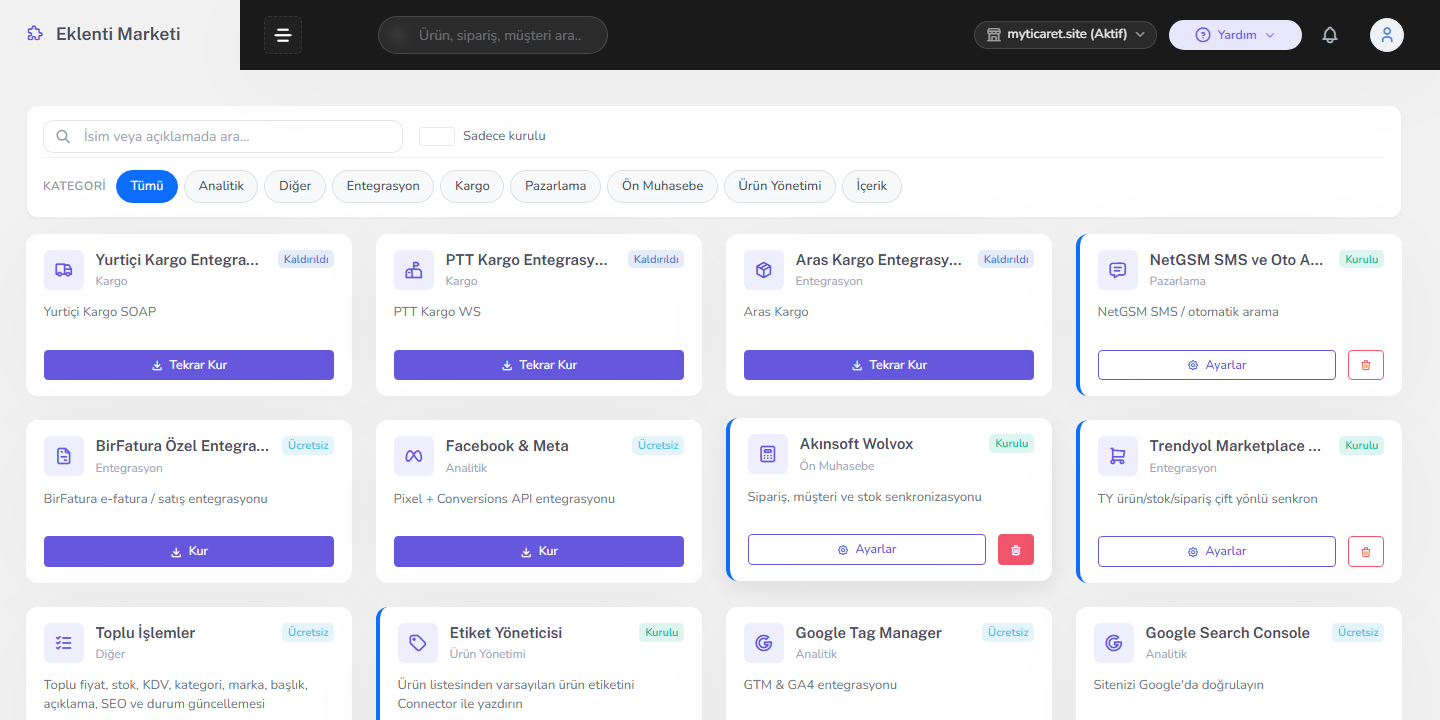The image size is (1440, 720).
Task: Click the Kurulu badge on Trendyol Marketplace
Action: pyautogui.click(x=1362, y=445)
